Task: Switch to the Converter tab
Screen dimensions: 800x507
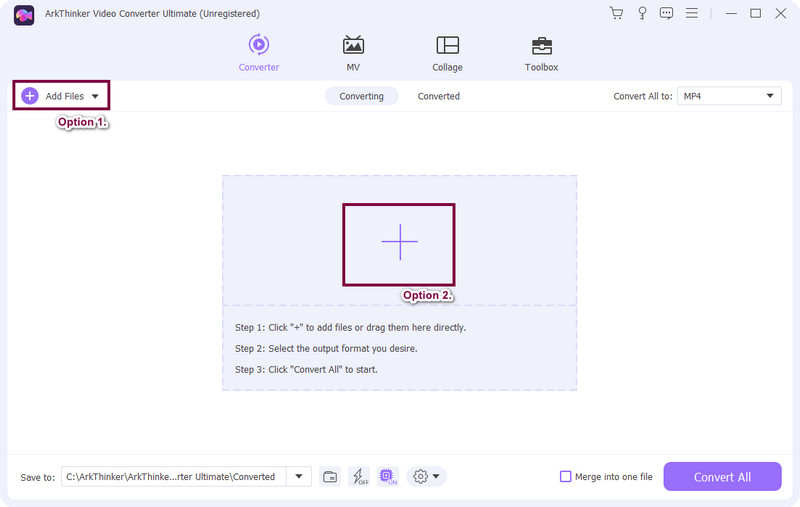Action: 259,53
